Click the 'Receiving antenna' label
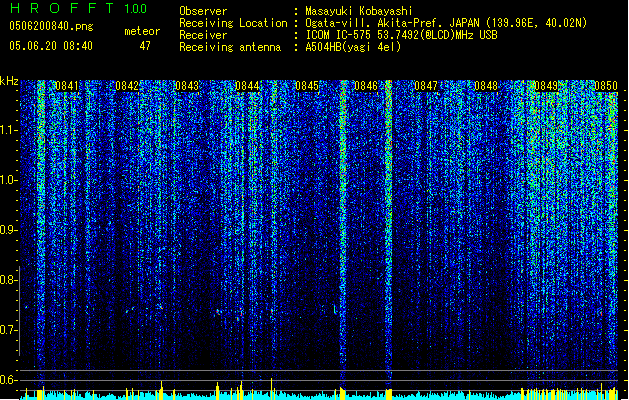The width and height of the screenshot is (629, 400). [x=230, y=47]
